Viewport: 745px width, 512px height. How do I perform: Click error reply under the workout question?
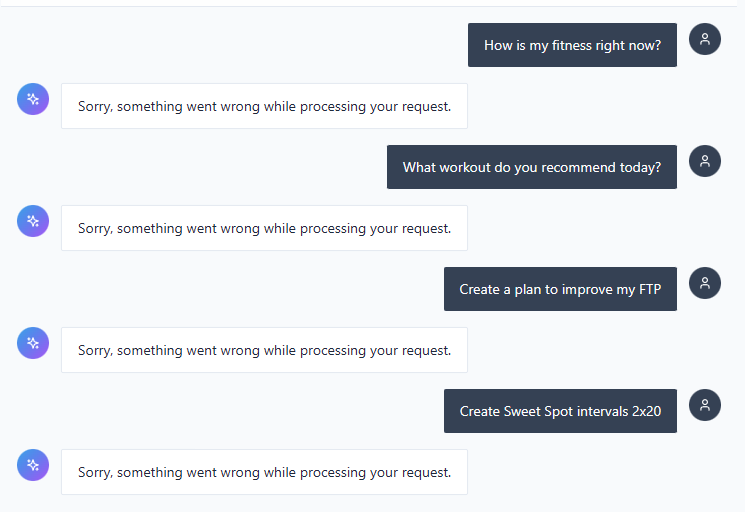[264, 228]
